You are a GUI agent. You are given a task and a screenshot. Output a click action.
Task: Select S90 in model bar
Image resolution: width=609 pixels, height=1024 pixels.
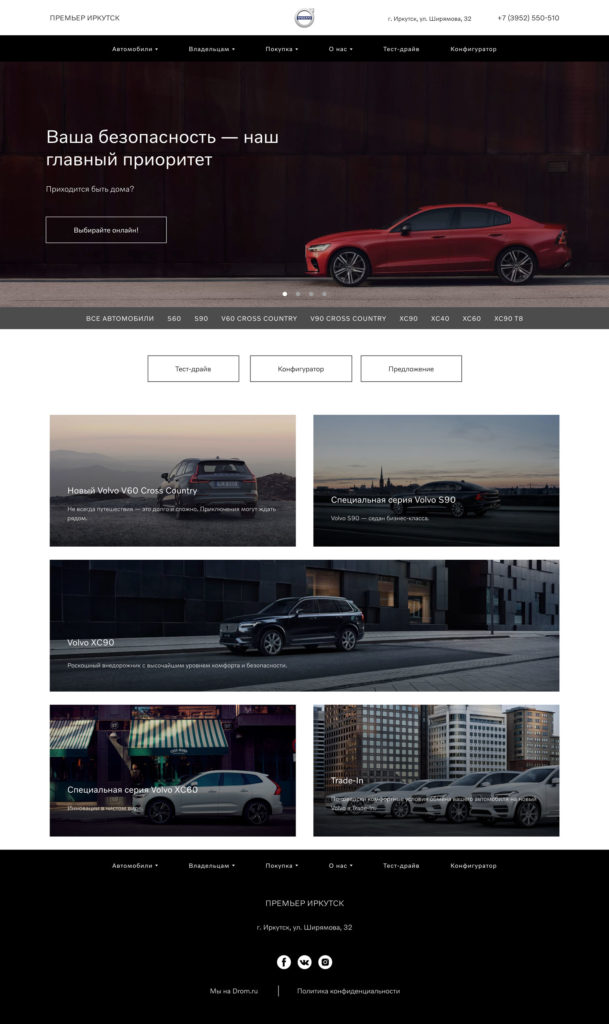pyautogui.click(x=201, y=319)
